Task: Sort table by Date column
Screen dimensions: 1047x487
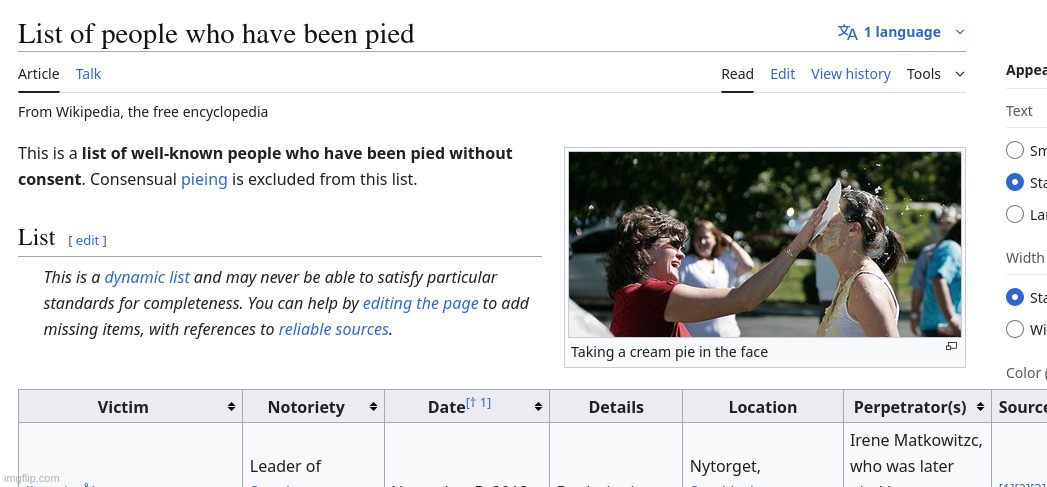Action: 538,407
